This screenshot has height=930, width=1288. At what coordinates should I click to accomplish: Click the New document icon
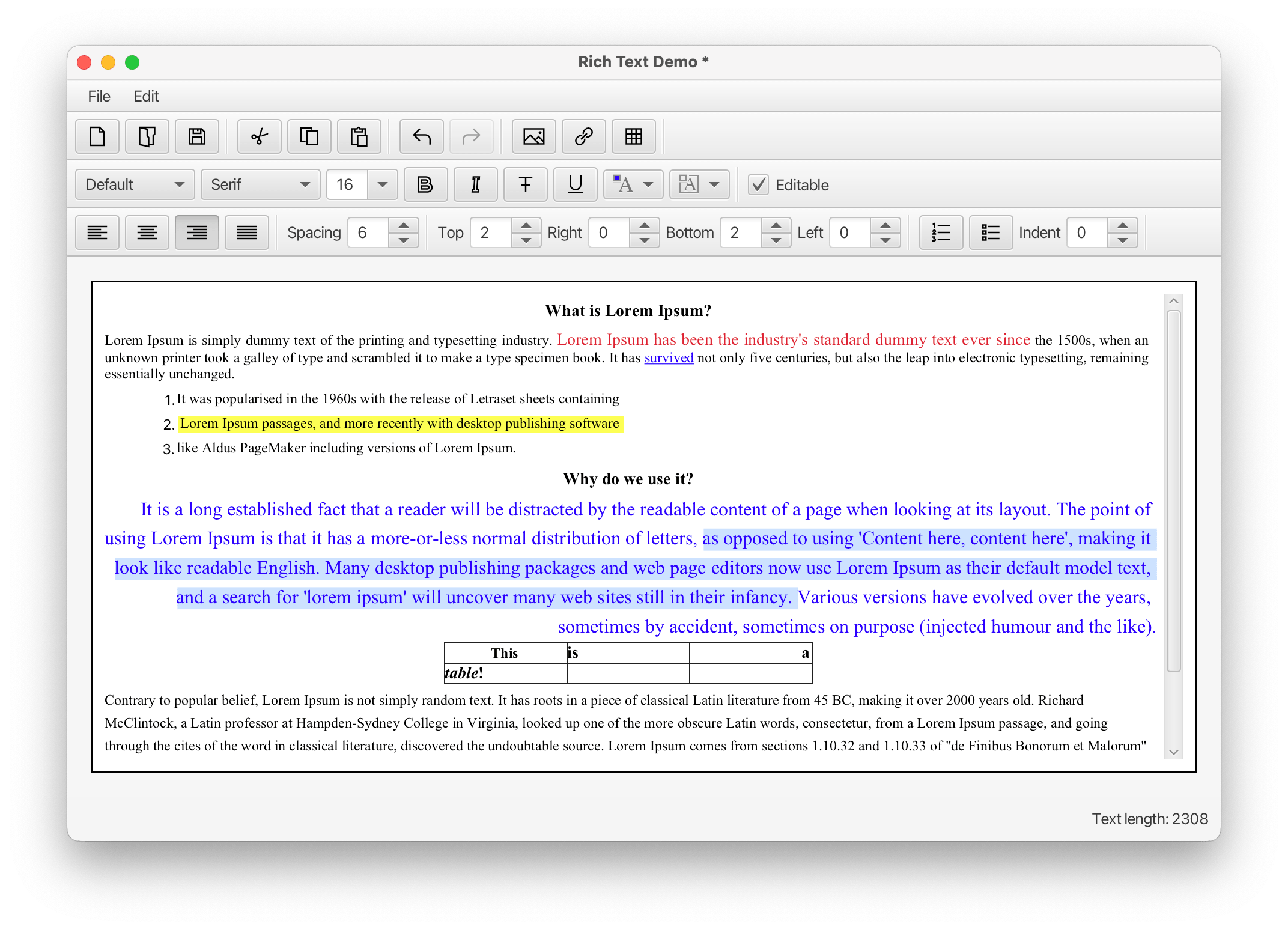[97, 136]
